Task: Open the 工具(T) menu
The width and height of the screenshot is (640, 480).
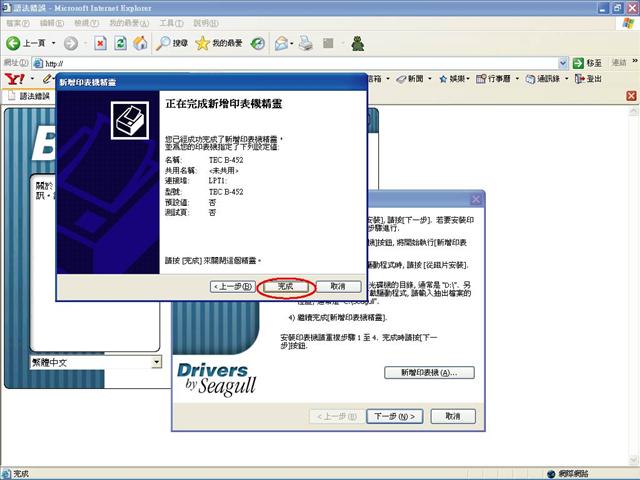Action: pyautogui.click(x=171, y=23)
